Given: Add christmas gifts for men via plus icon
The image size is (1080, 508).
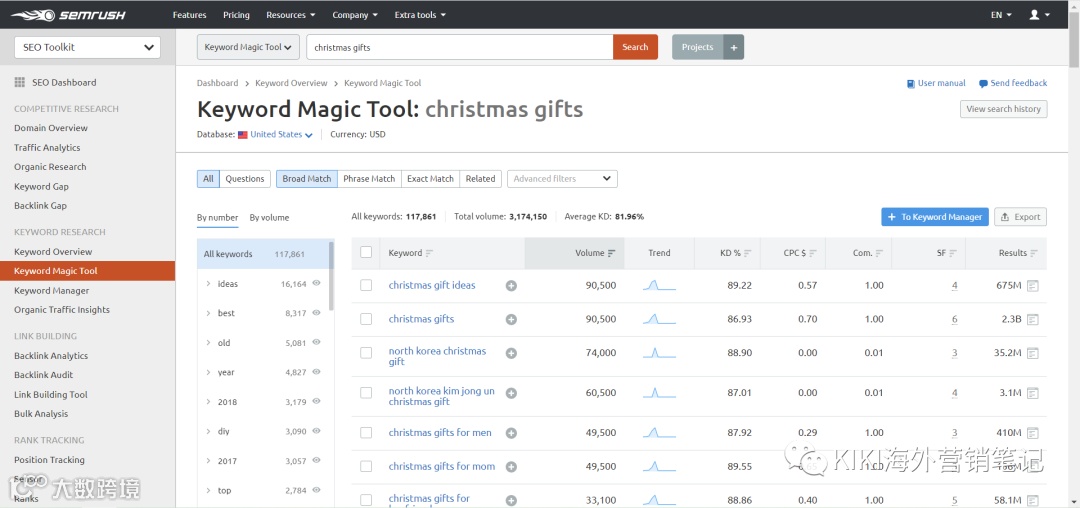Looking at the screenshot, I should click(511, 433).
